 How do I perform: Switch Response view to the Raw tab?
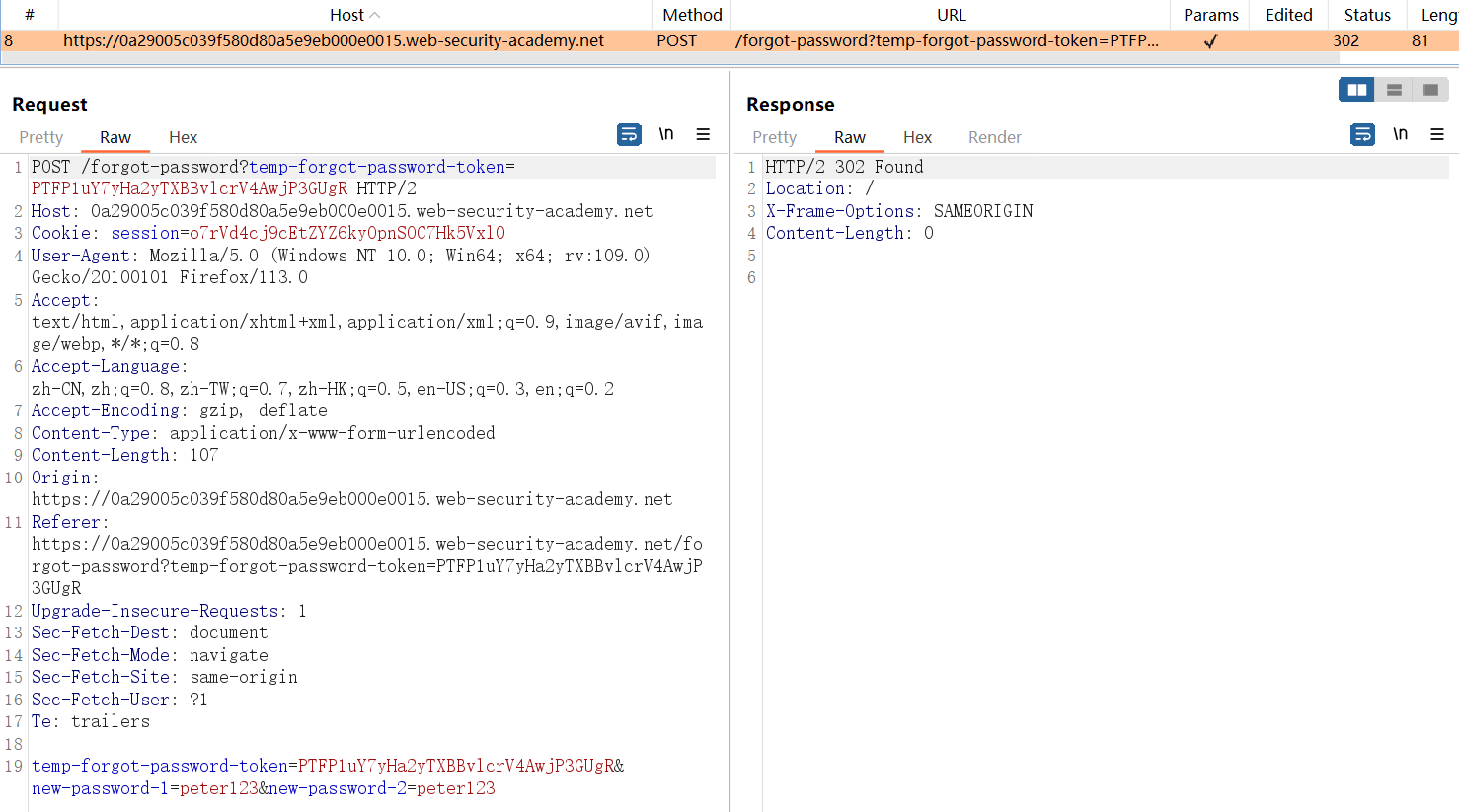click(x=849, y=137)
